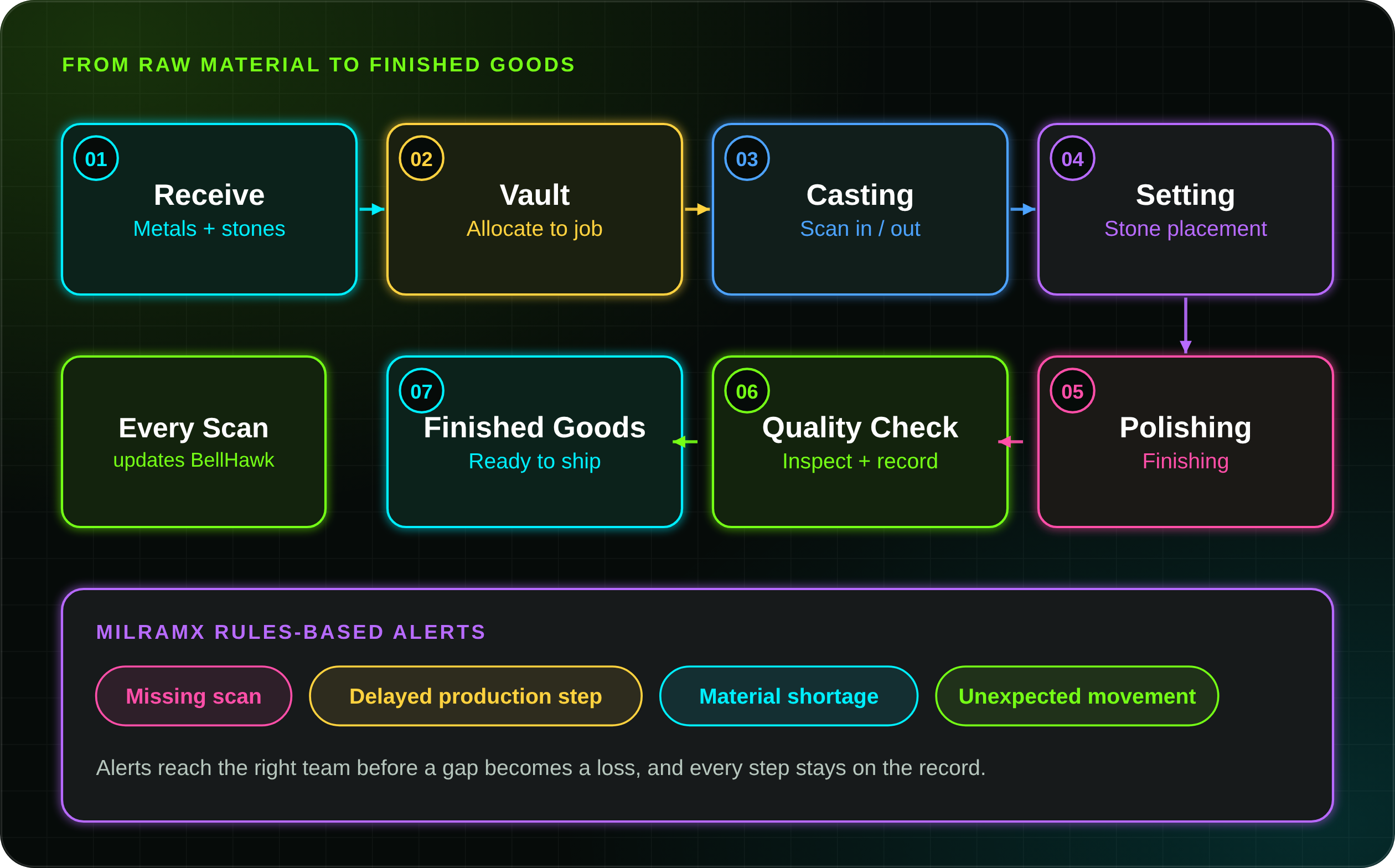Click the Quality Check card title
Image resolution: width=1395 pixels, height=868 pixels.
coord(860,428)
